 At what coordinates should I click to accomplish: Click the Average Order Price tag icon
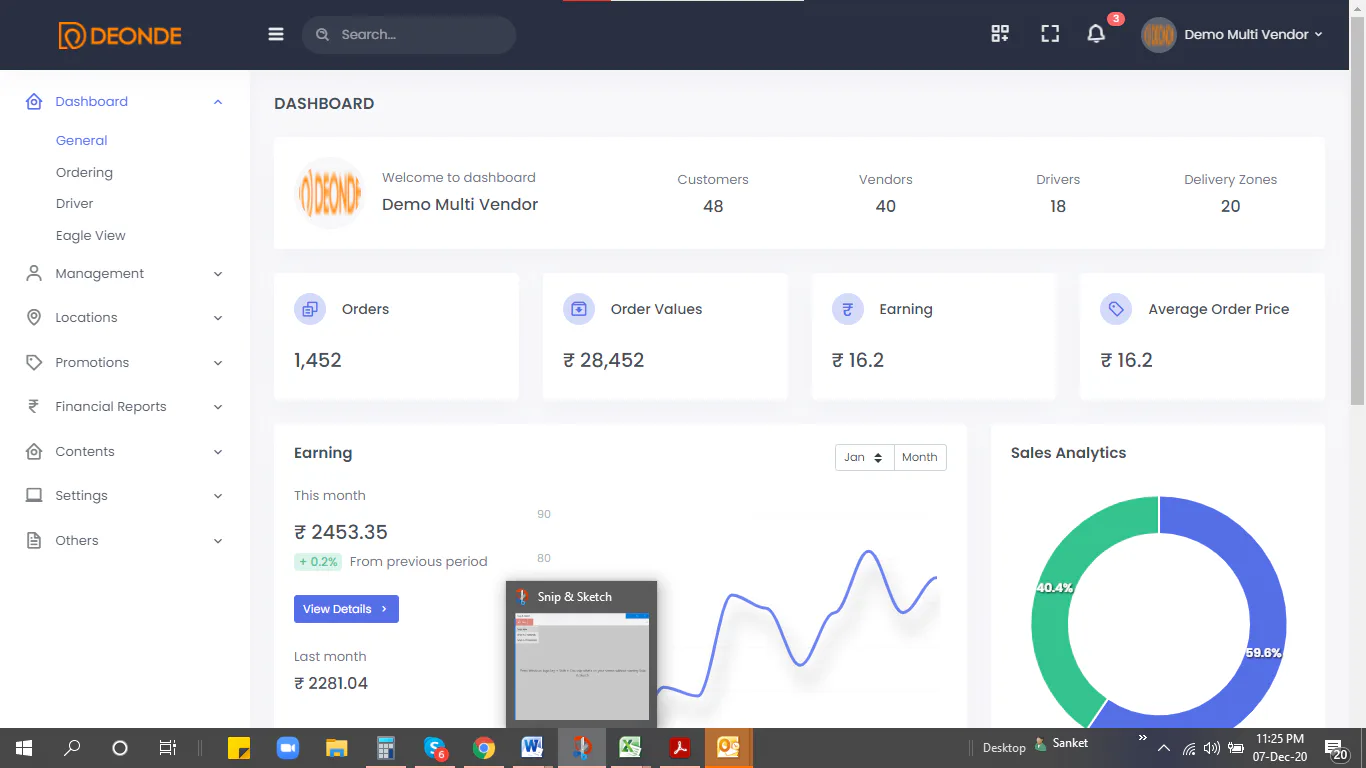[x=1116, y=309]
